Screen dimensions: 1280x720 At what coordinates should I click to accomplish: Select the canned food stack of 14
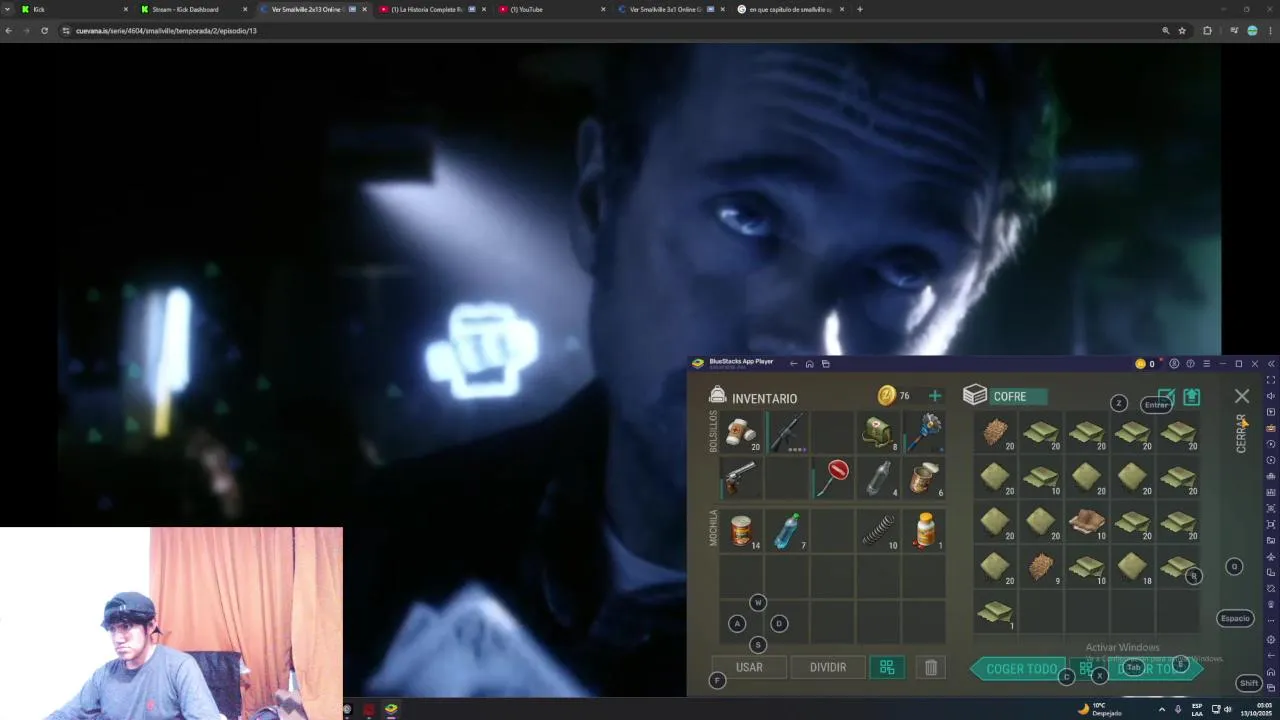tap(742, 530)
